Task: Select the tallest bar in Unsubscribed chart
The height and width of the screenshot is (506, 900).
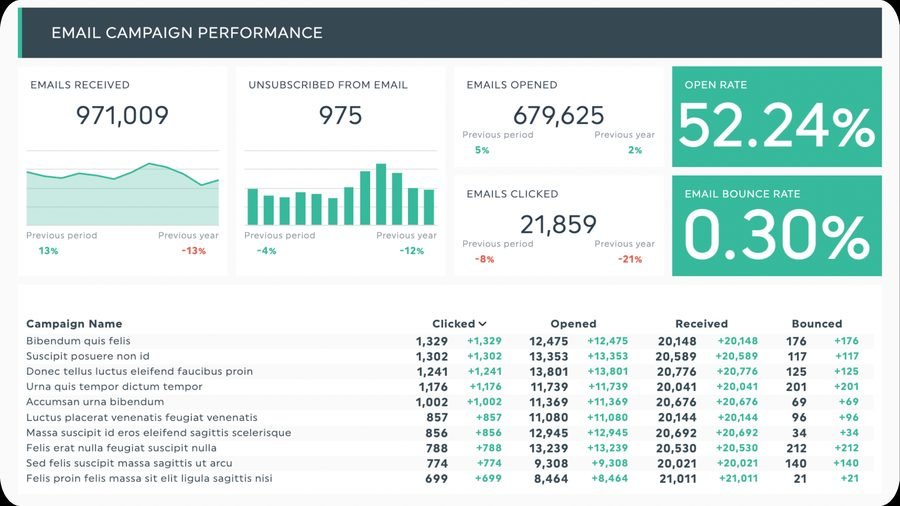Action: 381,194
